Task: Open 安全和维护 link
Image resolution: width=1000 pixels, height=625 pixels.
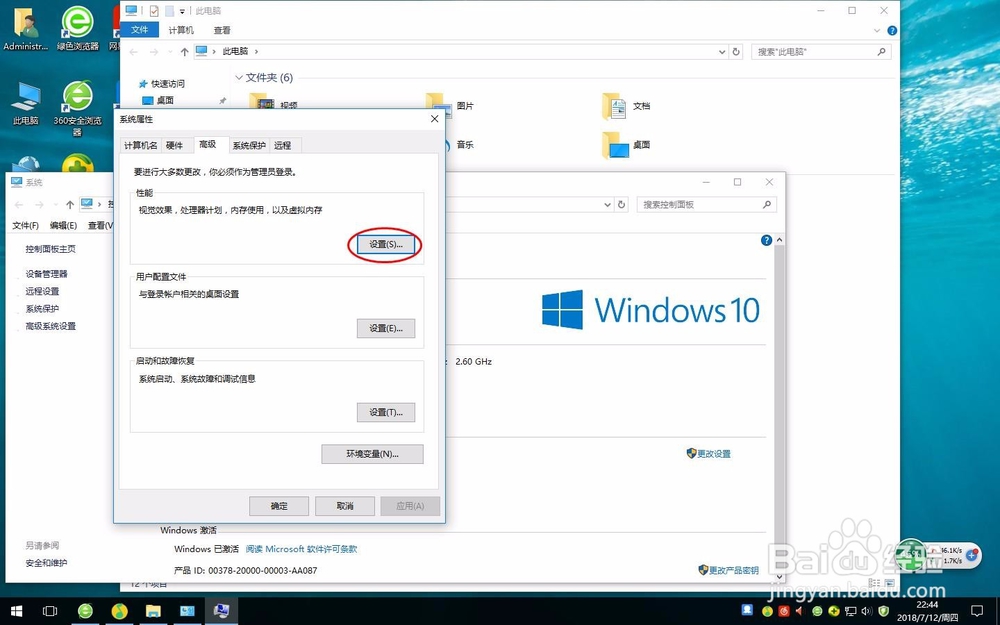Action: click(x=46, y=563)
